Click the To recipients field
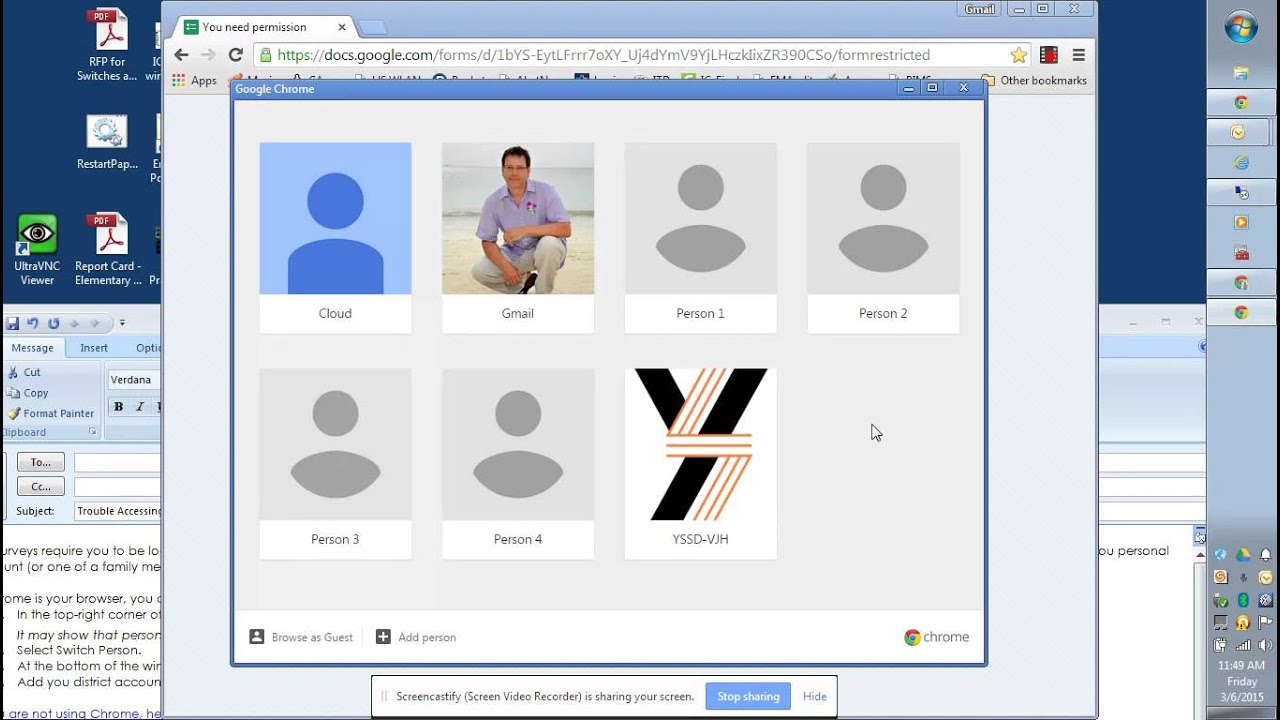 point(118,462)
